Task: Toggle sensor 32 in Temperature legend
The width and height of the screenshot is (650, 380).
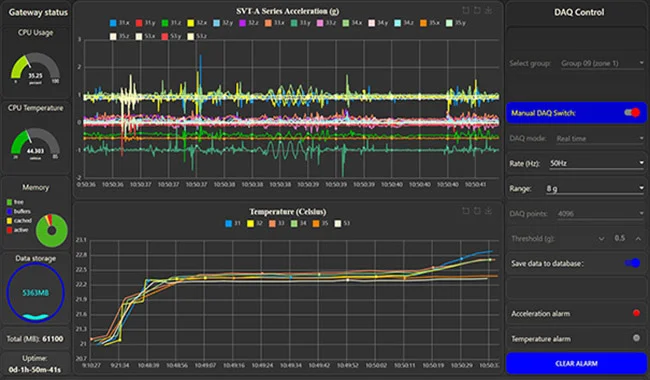Action: (x=255, y=223)
